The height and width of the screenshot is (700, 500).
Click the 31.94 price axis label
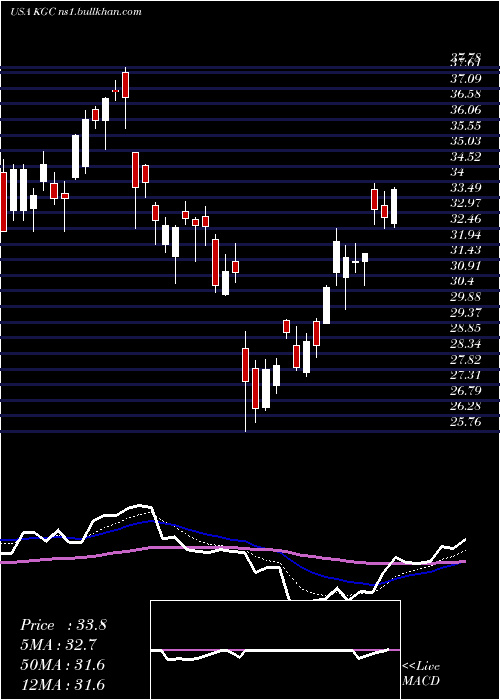pos(467,235)
